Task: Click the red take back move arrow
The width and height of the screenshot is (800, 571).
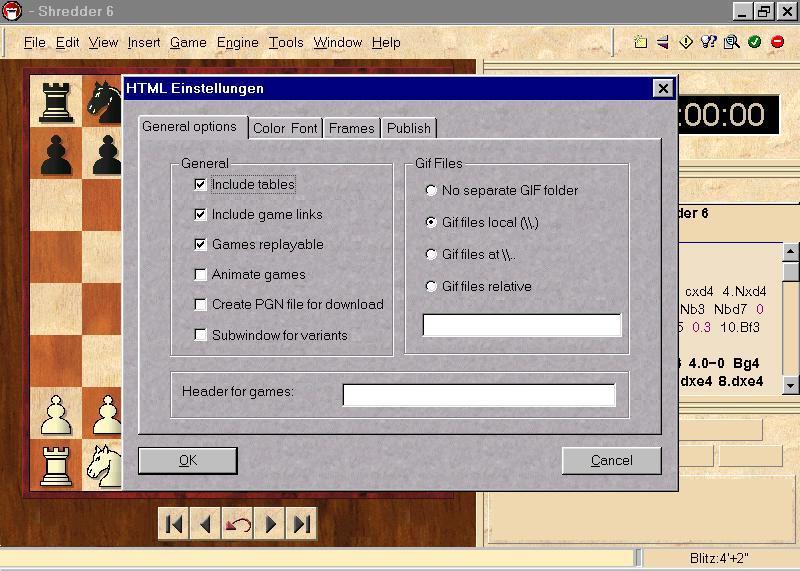Action: click(x=238, y=524)
